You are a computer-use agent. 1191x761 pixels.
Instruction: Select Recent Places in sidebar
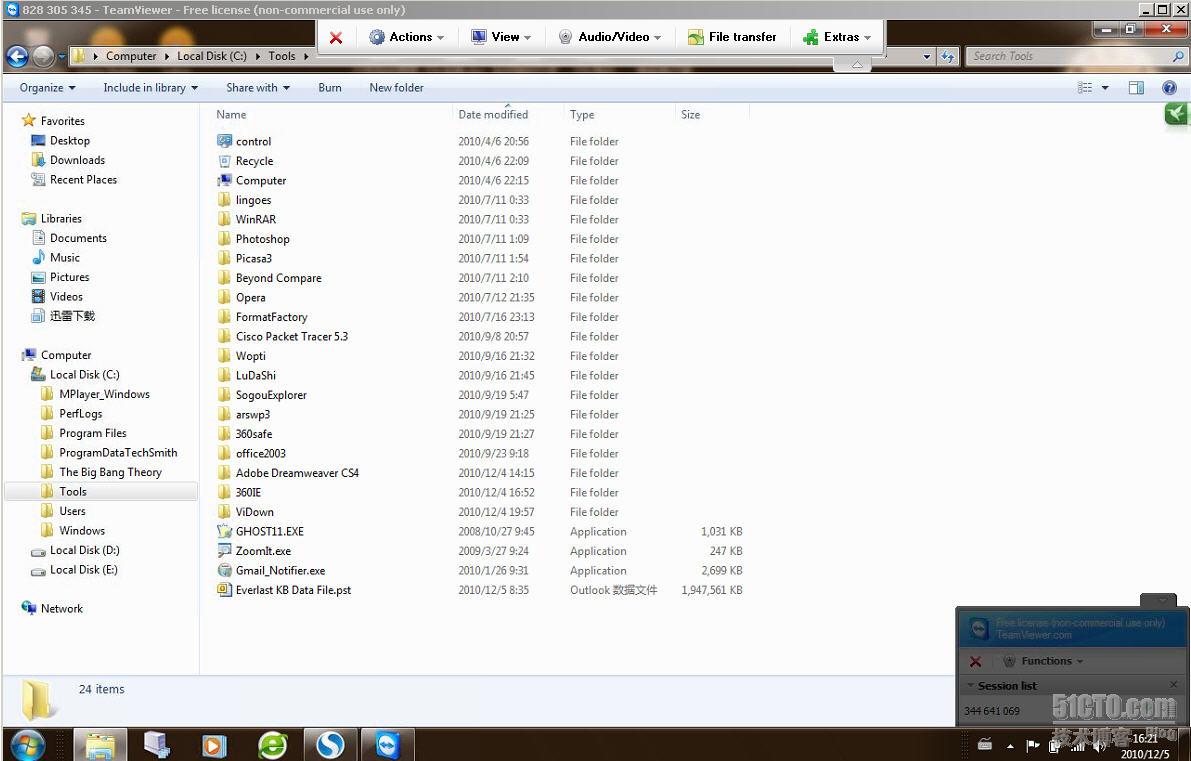click(x=74, y=180)
